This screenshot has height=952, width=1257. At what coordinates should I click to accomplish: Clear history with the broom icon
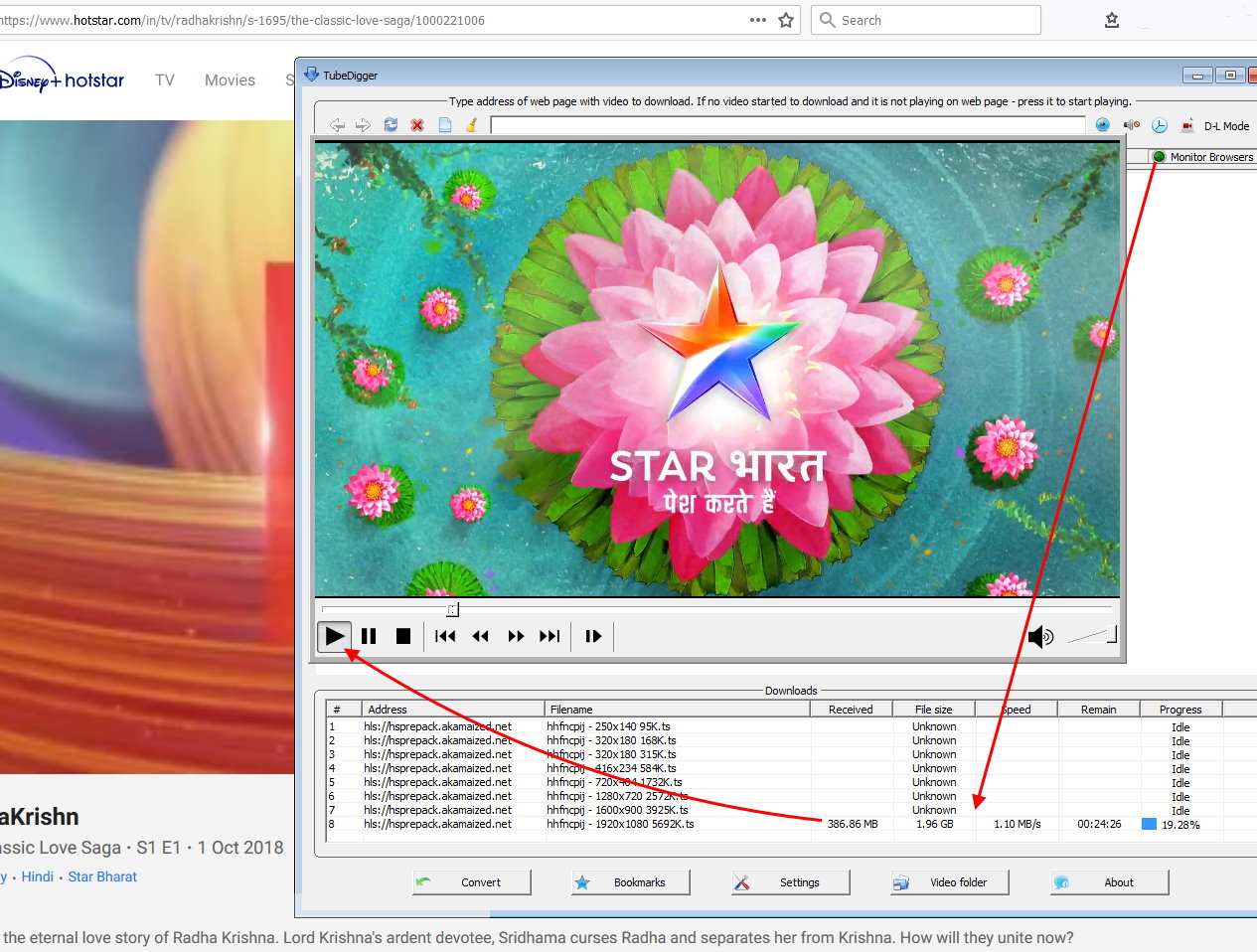click(472, 125)
